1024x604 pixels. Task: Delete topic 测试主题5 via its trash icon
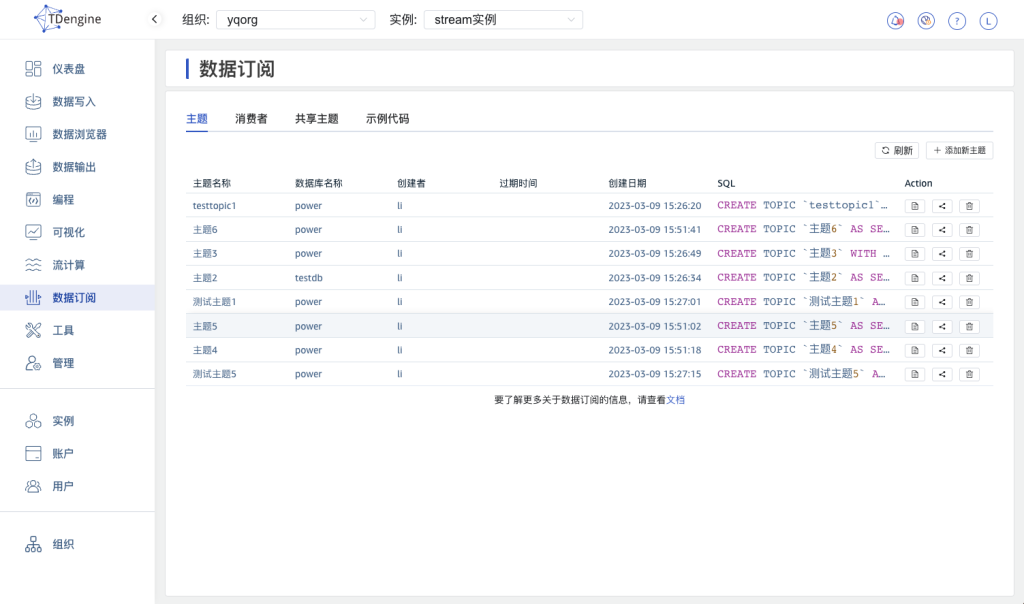(x=969, y=373)
